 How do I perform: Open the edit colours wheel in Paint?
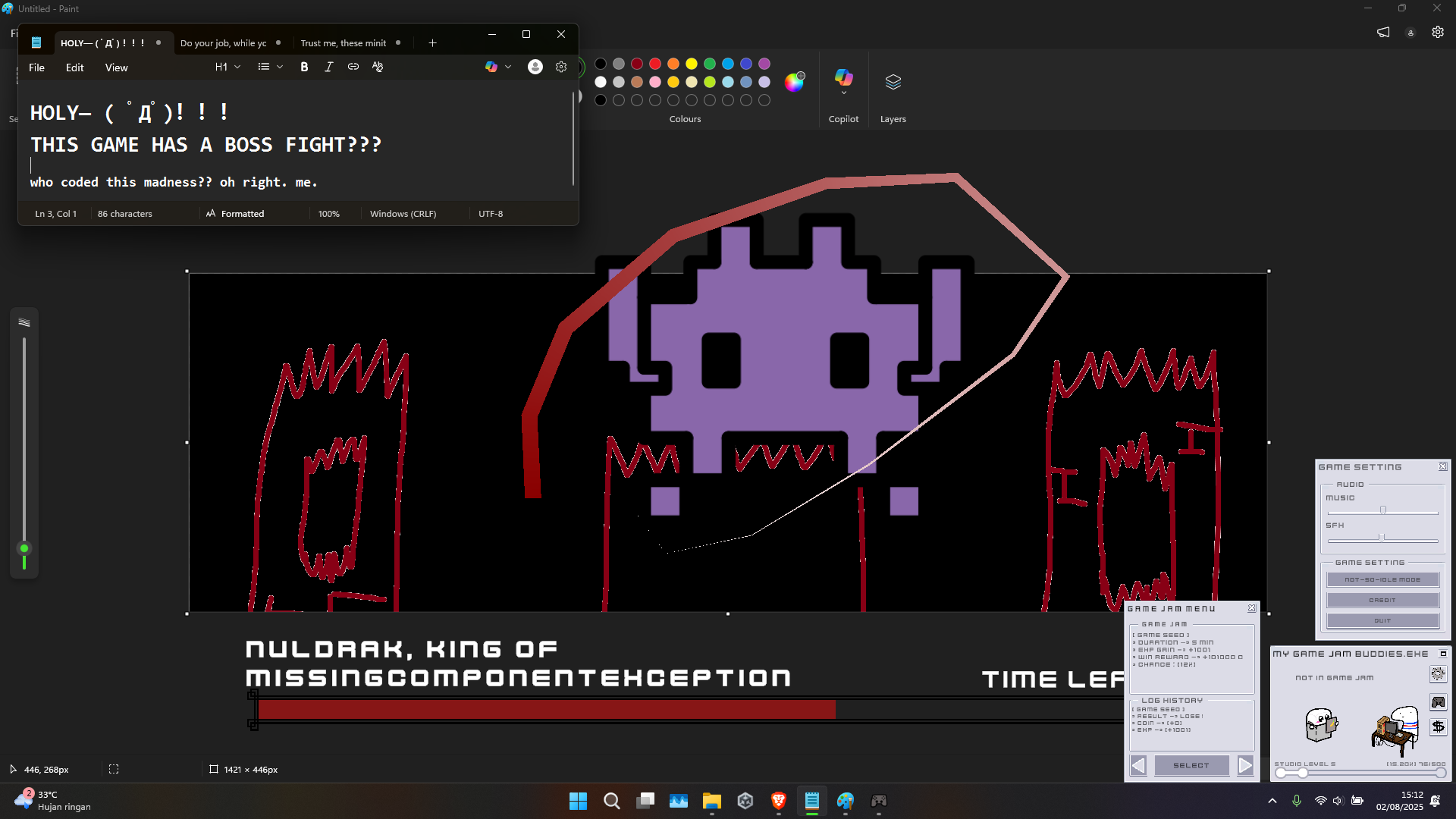tap(794, 82)
